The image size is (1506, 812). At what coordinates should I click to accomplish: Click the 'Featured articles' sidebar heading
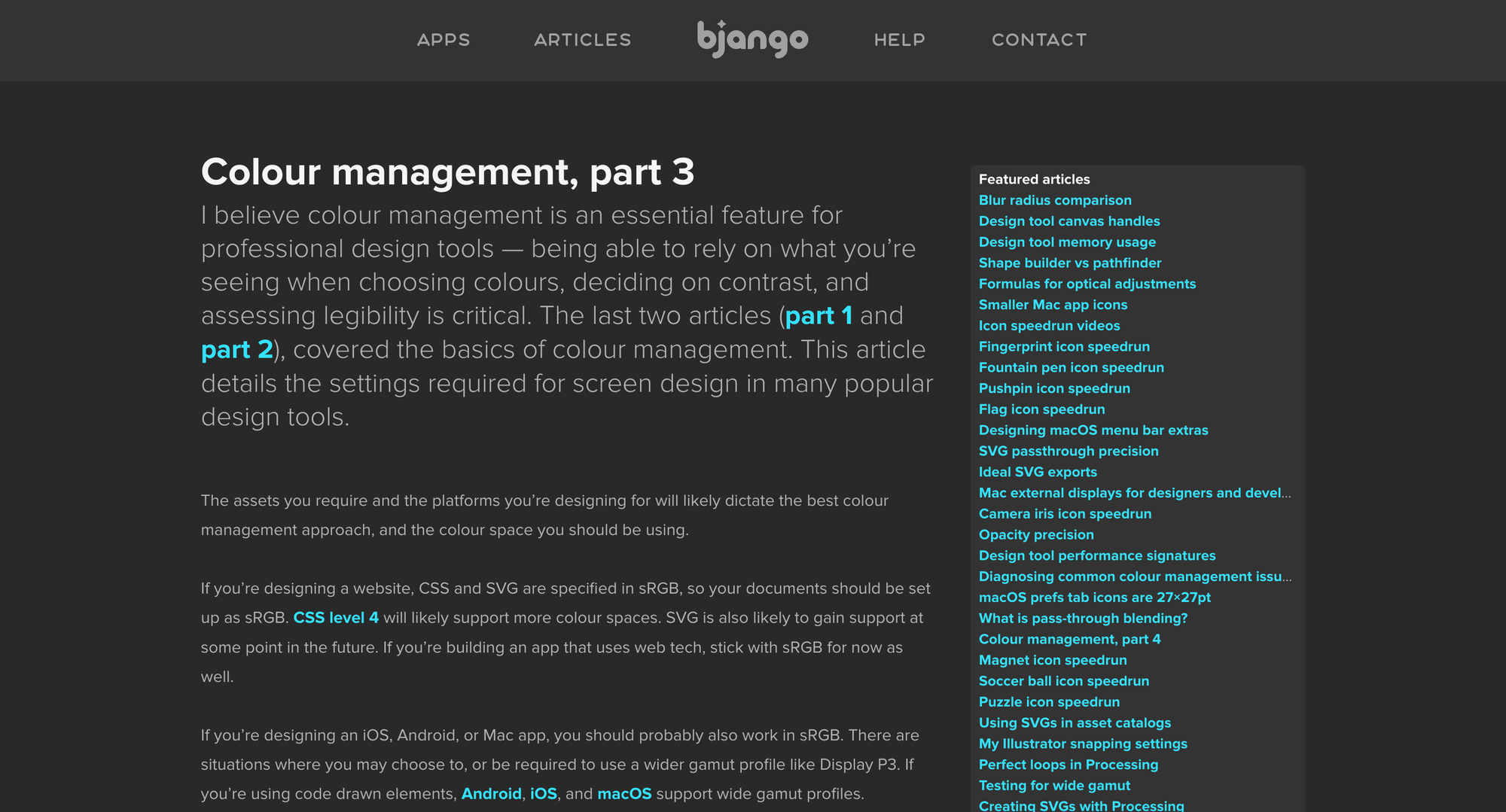click(1034, 179)
